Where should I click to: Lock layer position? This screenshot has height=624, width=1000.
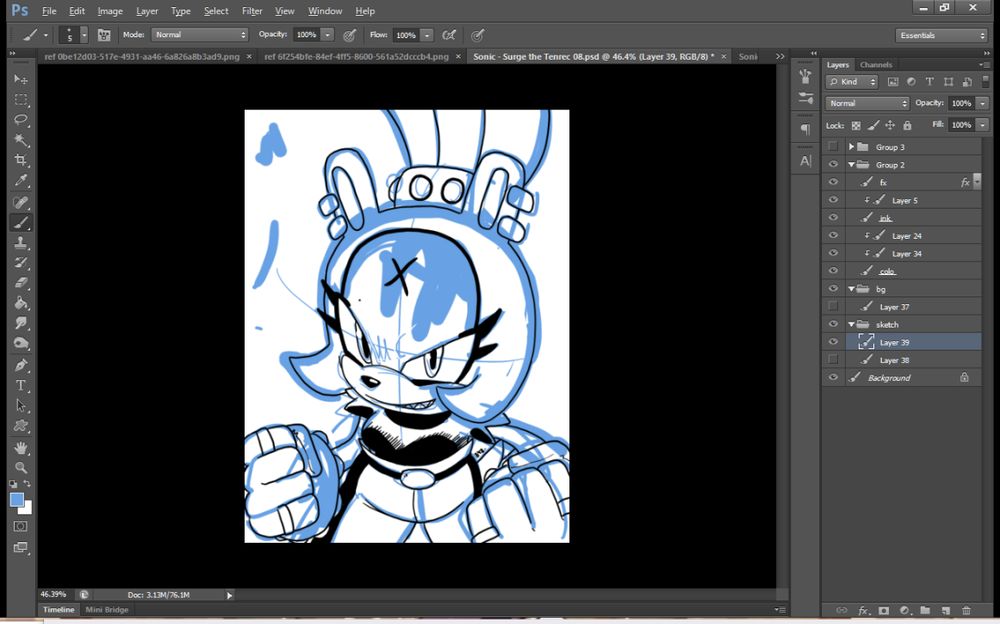click(890, 126)
